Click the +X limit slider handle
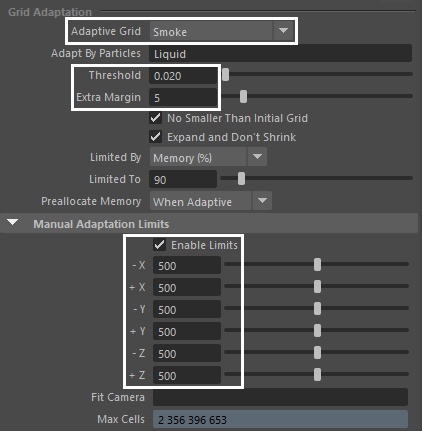The height and width of the screenshot is (431, 422). 317,286
